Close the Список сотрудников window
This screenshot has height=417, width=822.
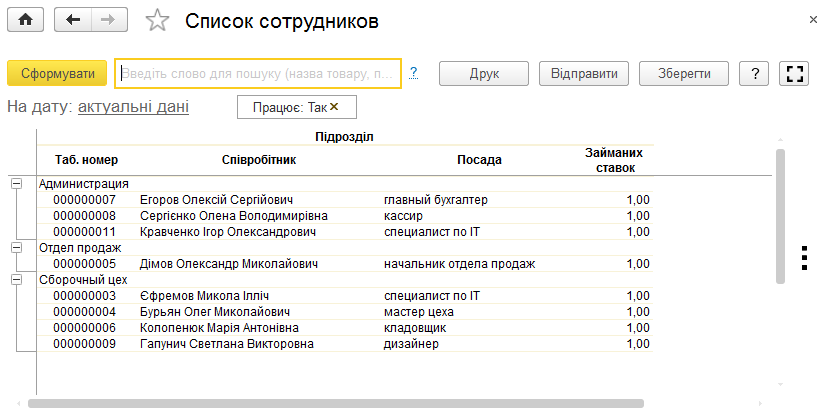[813, 20]
